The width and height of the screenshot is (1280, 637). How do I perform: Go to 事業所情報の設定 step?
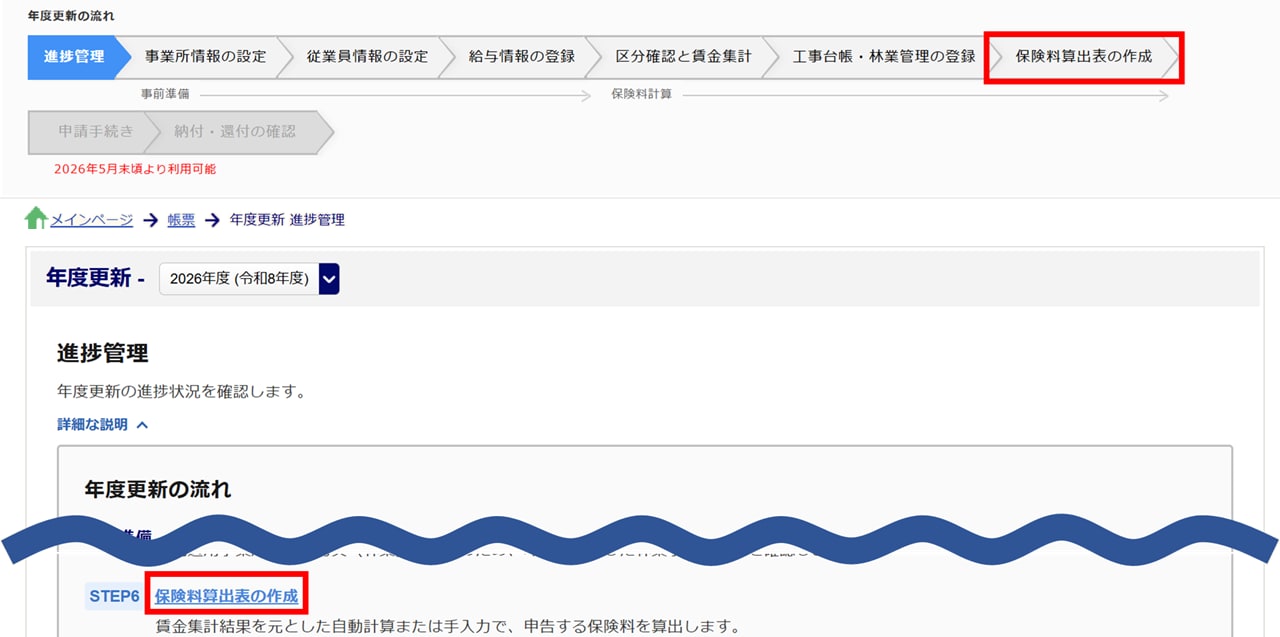click(205, 57)
